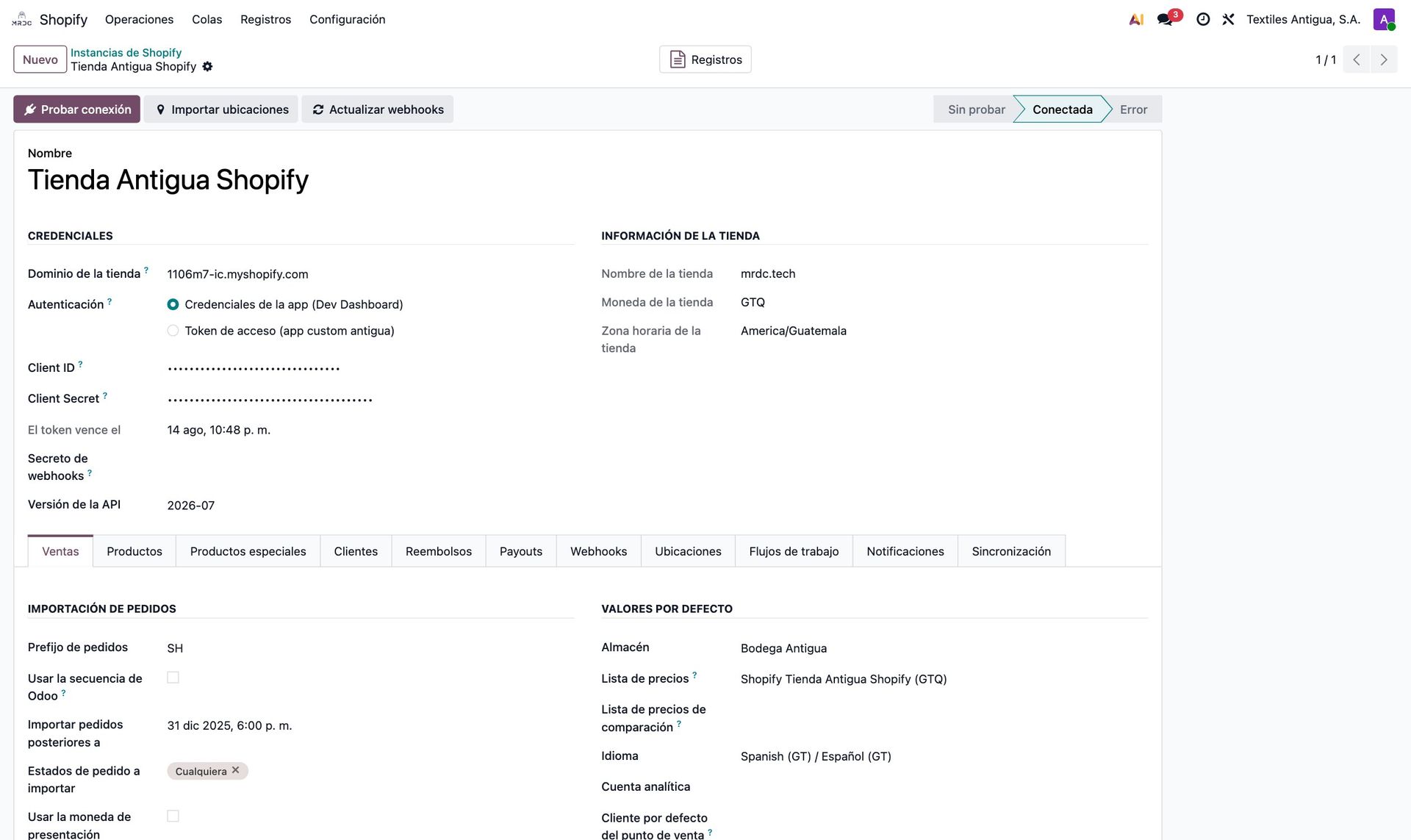Switch to the Payouts tab
Image resolution: width=1411 pixels, height=840 pixels.
521,551
